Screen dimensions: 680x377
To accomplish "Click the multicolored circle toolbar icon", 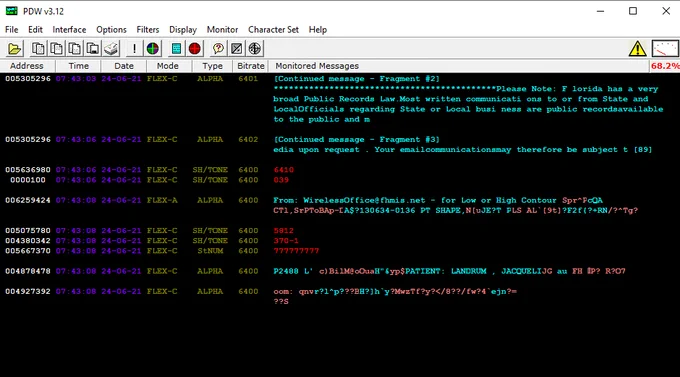I will [x=153, y=49].
